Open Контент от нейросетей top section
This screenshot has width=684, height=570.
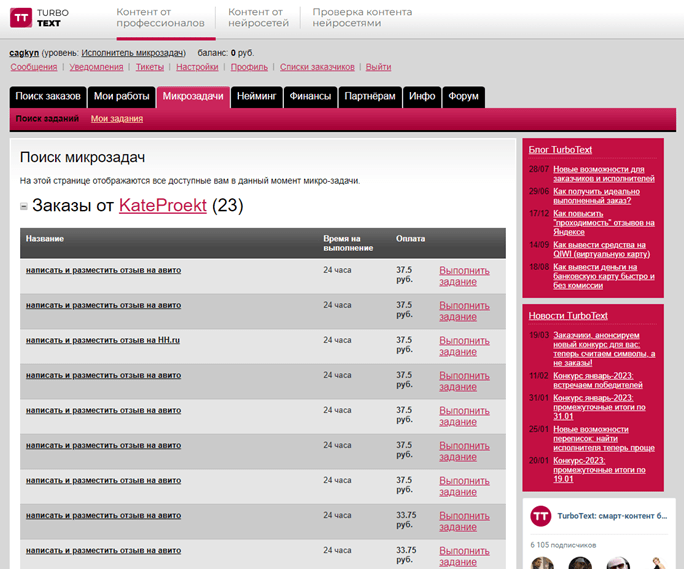(258, 18)
